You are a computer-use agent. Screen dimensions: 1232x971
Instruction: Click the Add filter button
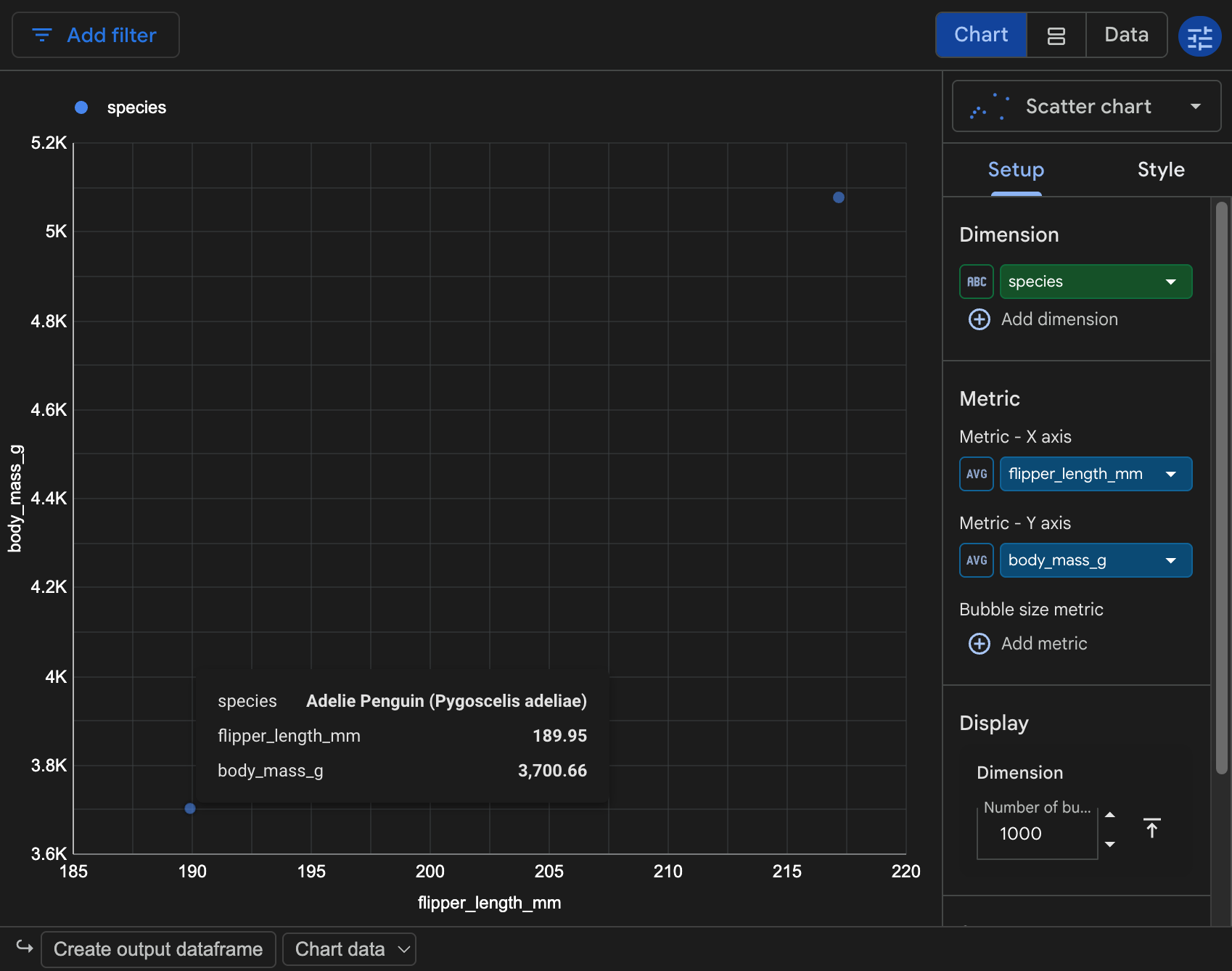96,35
